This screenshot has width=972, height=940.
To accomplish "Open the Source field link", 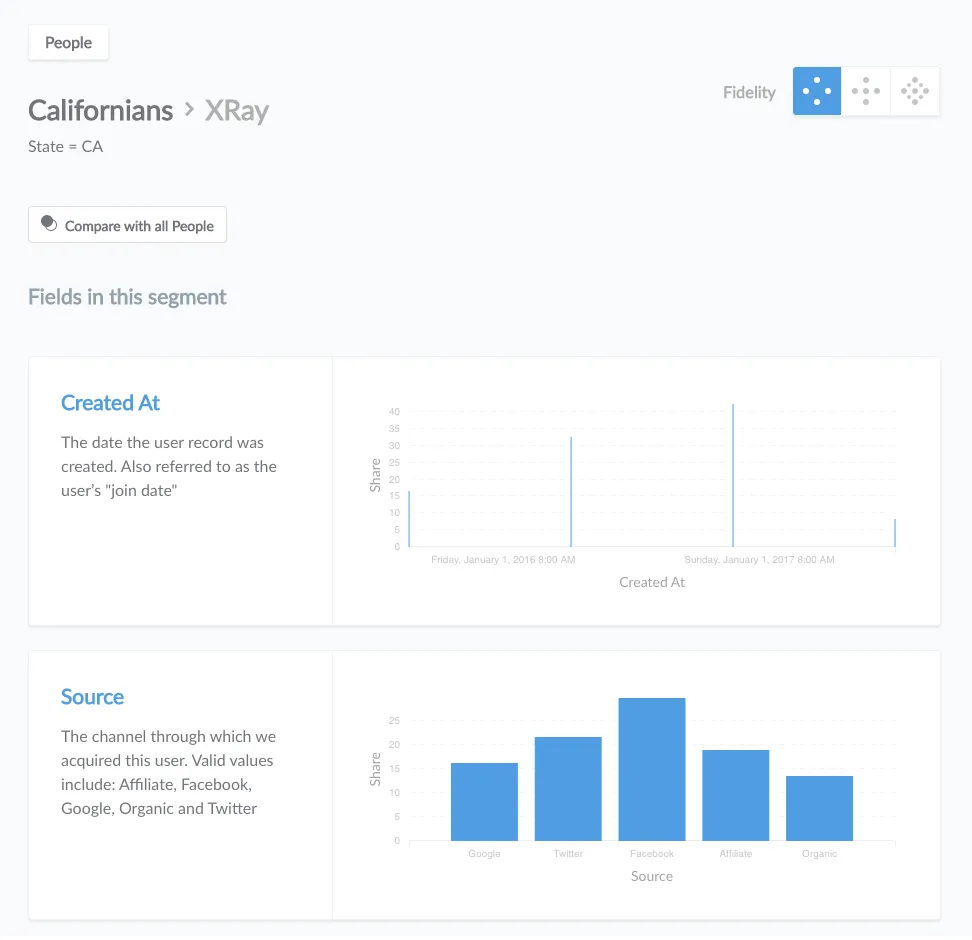I will (x=92, y=697).
